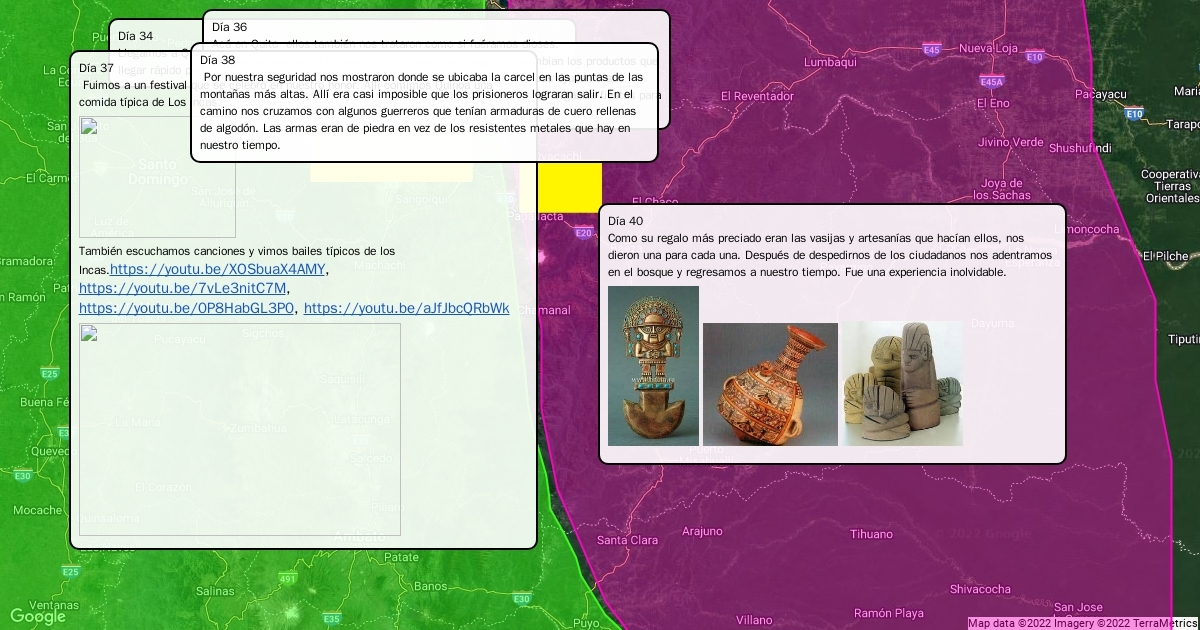The image size is (1200, 630).
Task: Click the E25 shield near Buena Fe
Action: click(49, 374)
